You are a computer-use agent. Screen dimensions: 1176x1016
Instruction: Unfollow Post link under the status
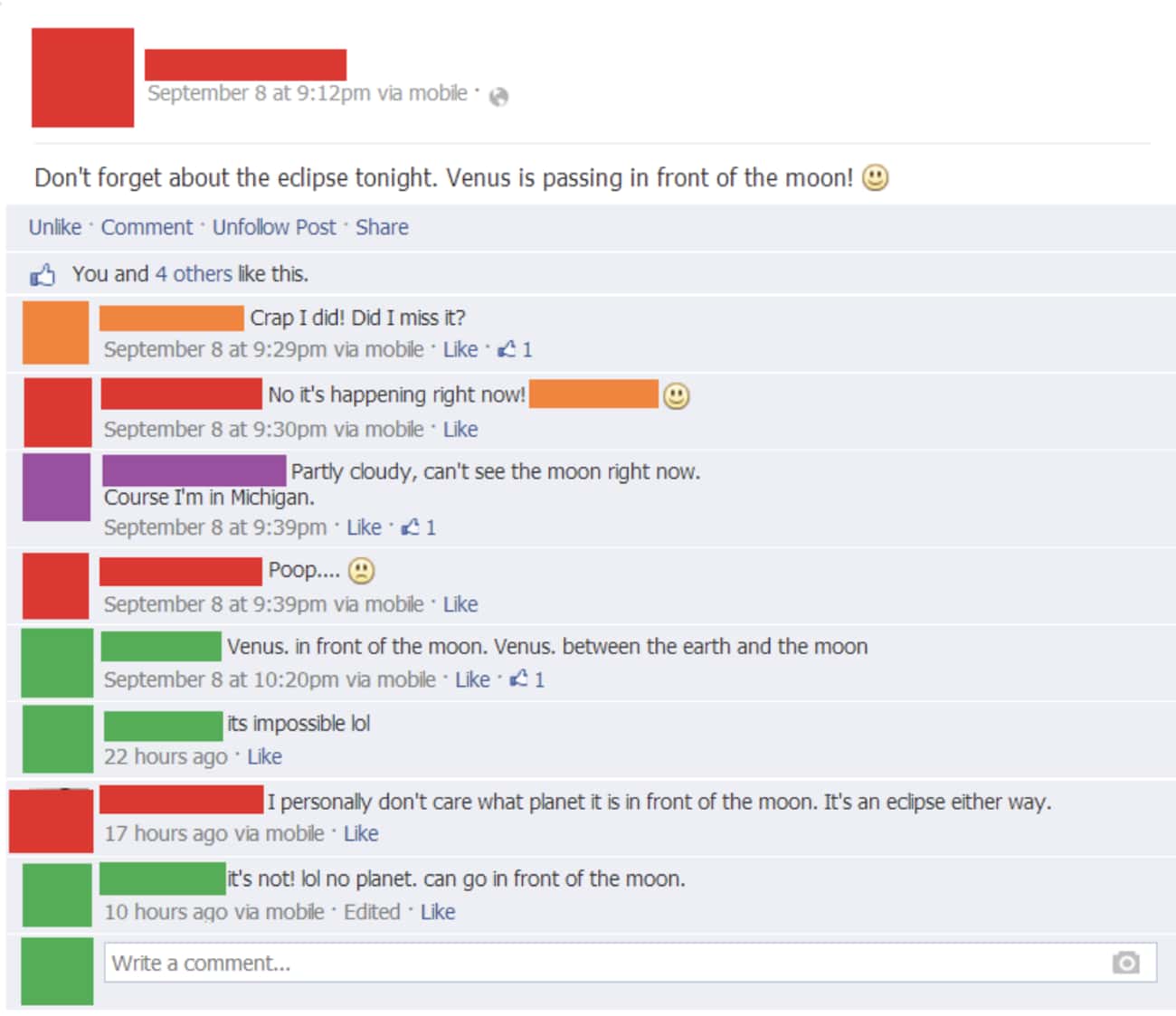pyautogui.click(x=274, y=227)
